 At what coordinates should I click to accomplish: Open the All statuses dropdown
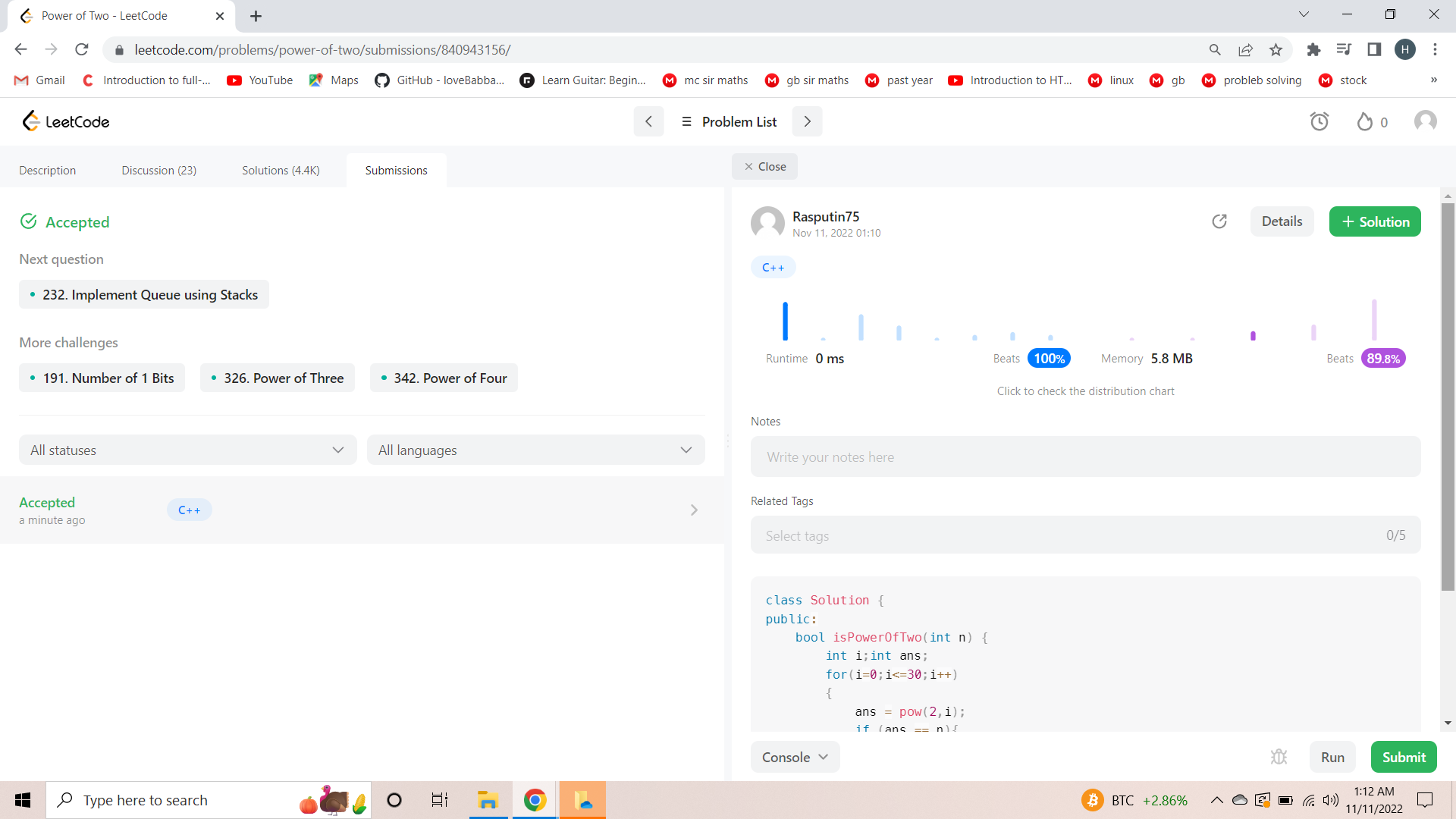[187, 450]
